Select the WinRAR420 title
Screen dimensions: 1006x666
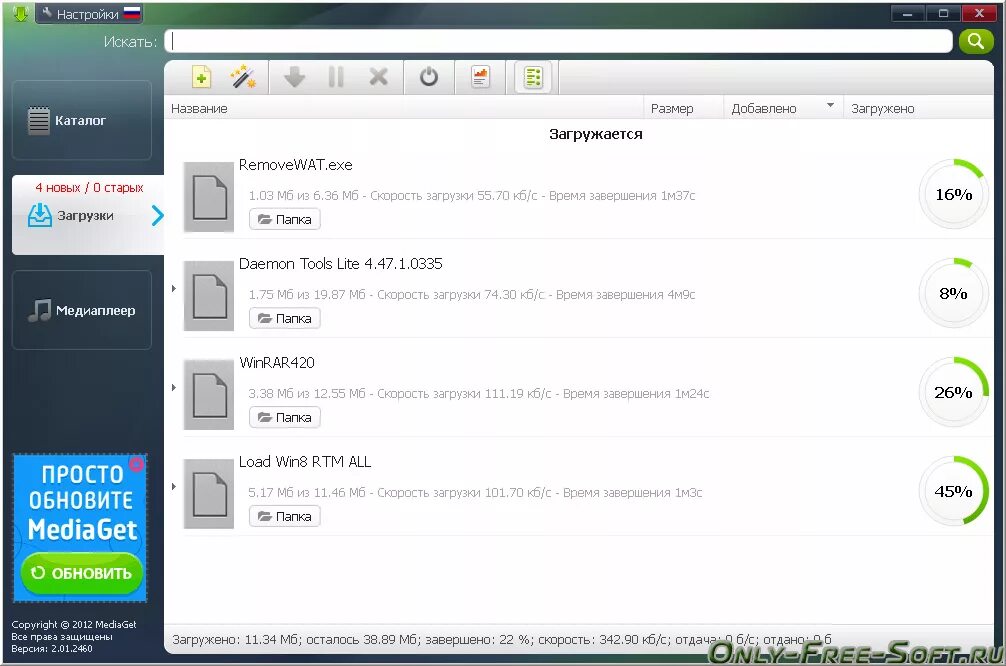pos(277,363)
